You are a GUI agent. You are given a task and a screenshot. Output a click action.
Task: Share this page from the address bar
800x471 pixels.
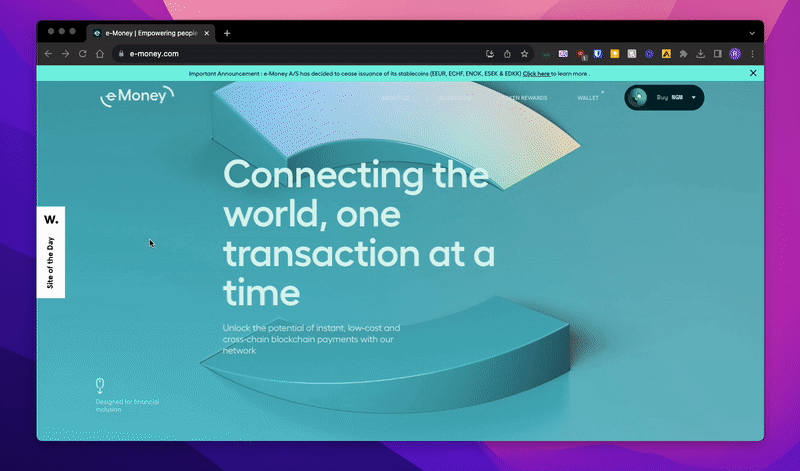coord(507,54)
